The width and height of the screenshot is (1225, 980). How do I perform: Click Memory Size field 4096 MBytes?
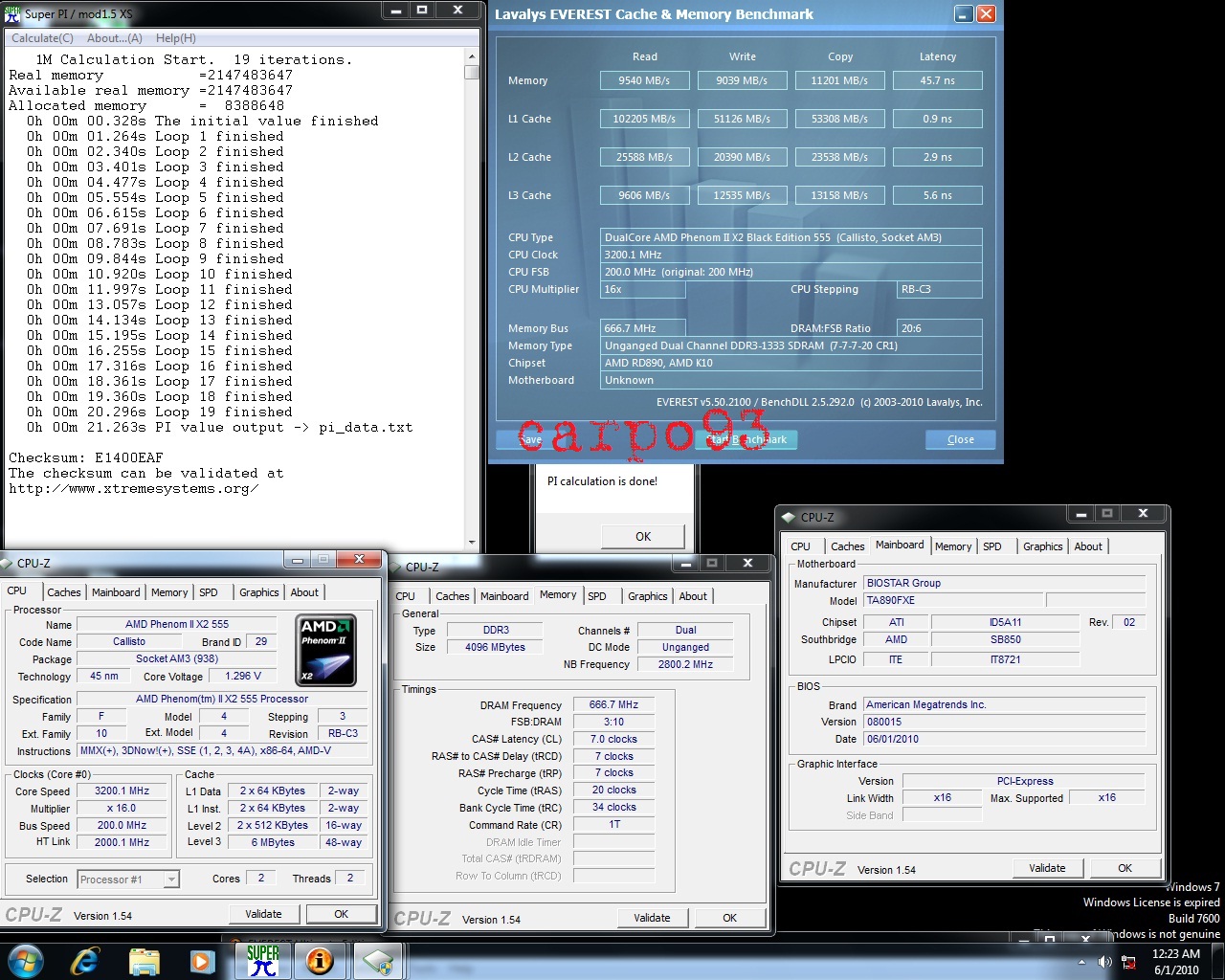496,647
